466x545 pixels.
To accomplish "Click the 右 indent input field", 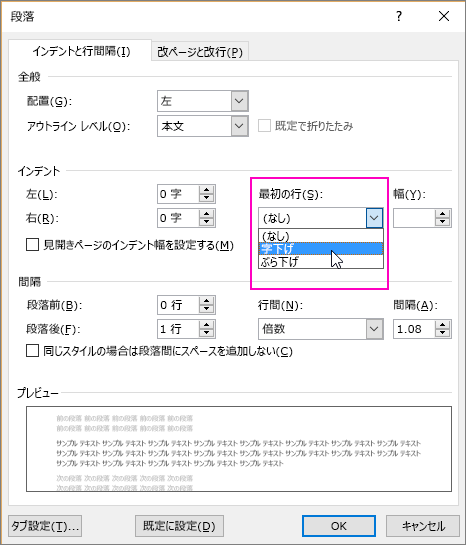I will [x=178, y=218].
